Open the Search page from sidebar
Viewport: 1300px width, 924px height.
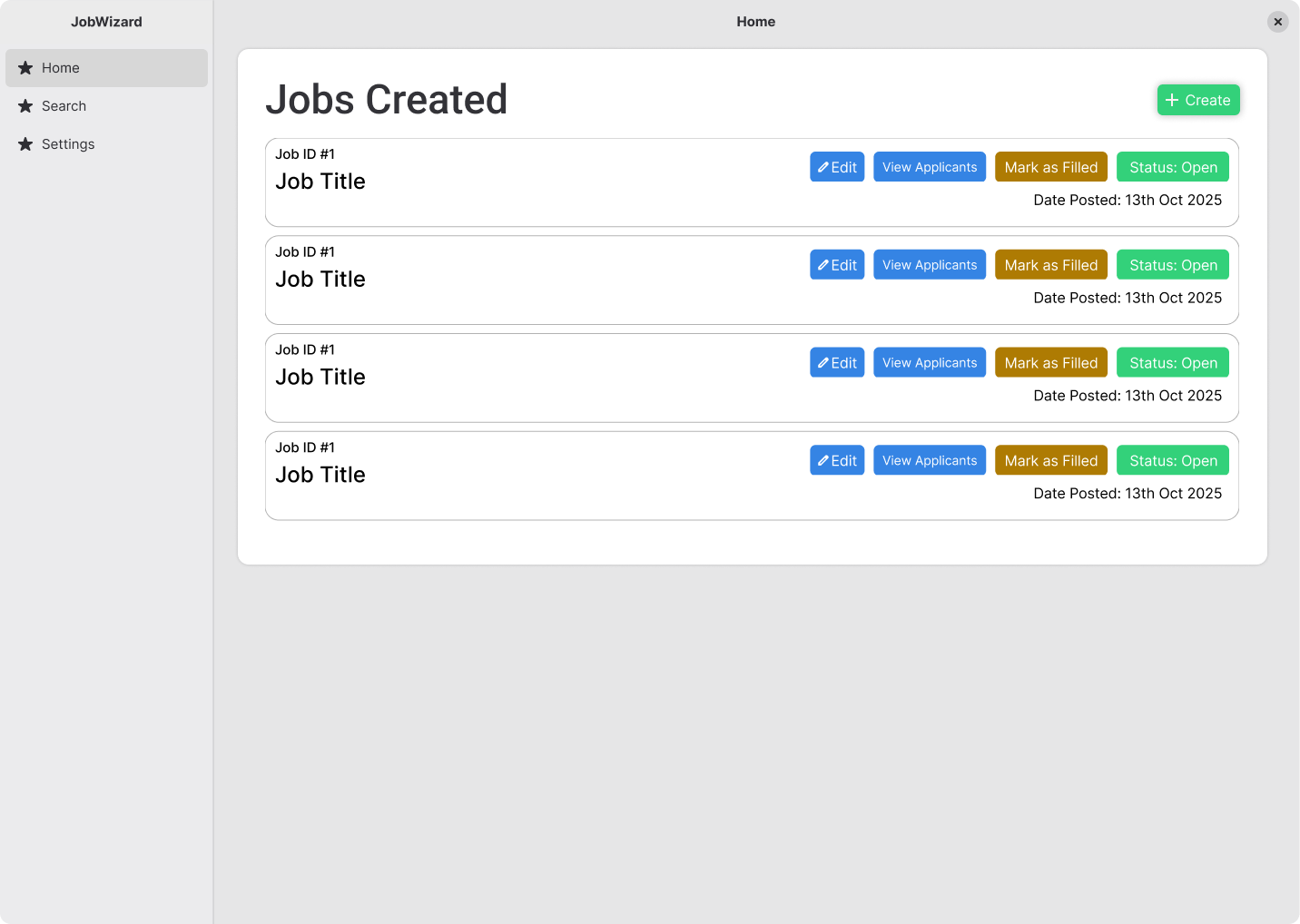point(64,106)
